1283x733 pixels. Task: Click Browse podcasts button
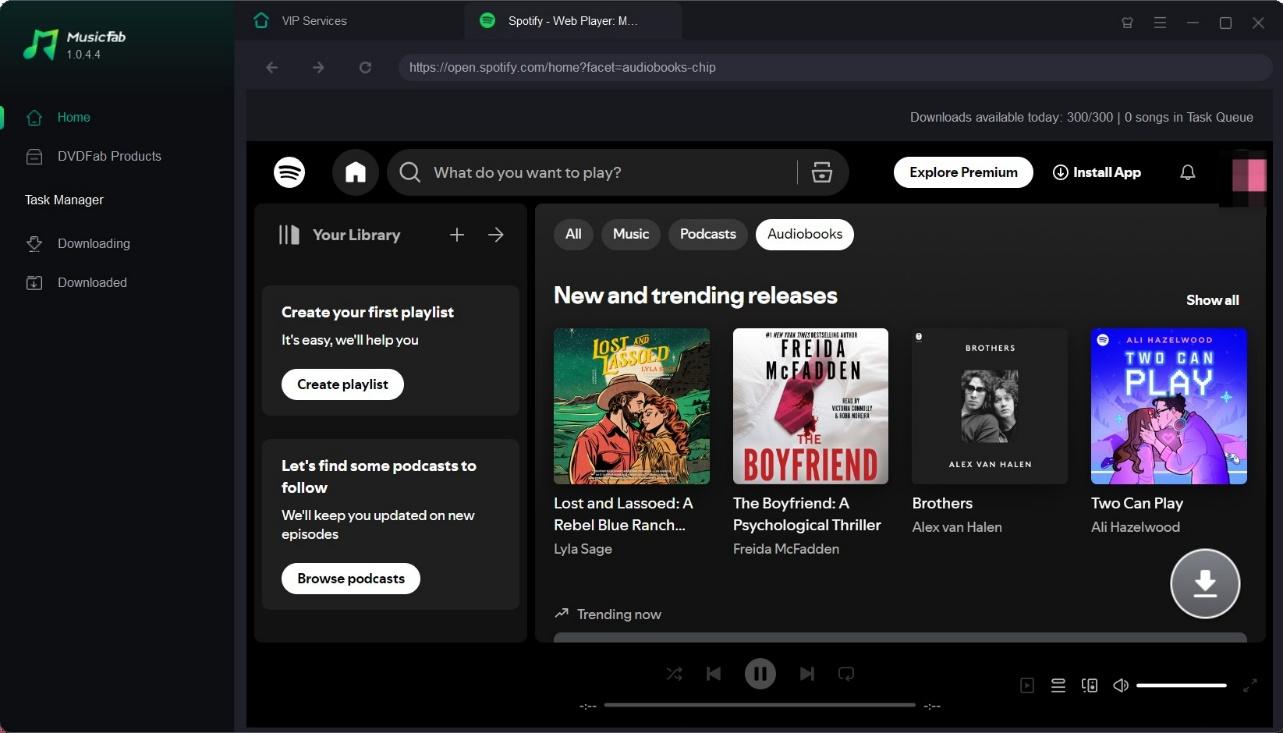tap(351, 578)
